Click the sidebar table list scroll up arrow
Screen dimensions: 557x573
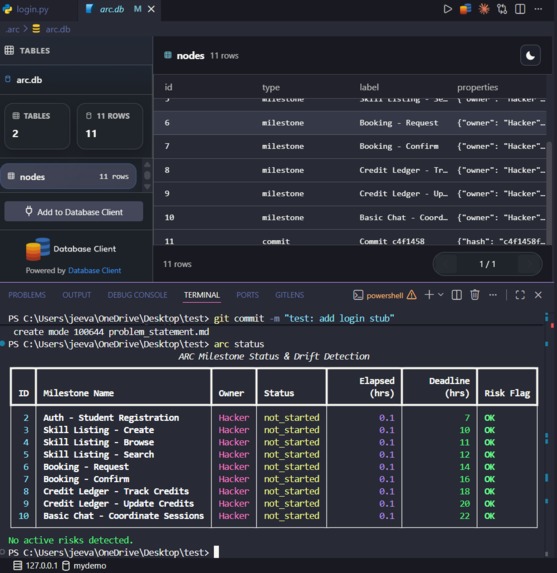(147, 165)
